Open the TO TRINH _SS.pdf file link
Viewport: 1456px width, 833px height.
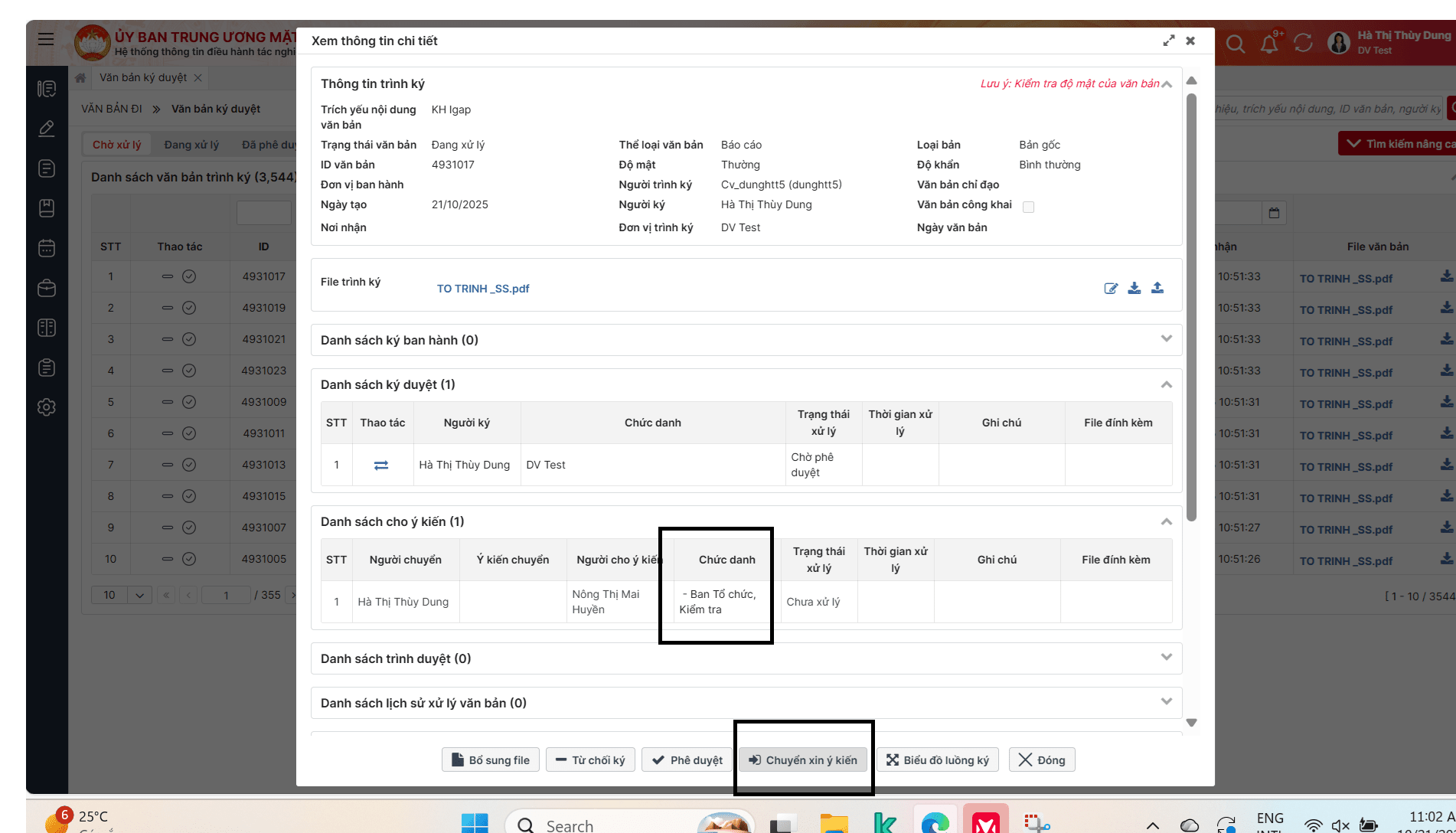tap(483, 289)
